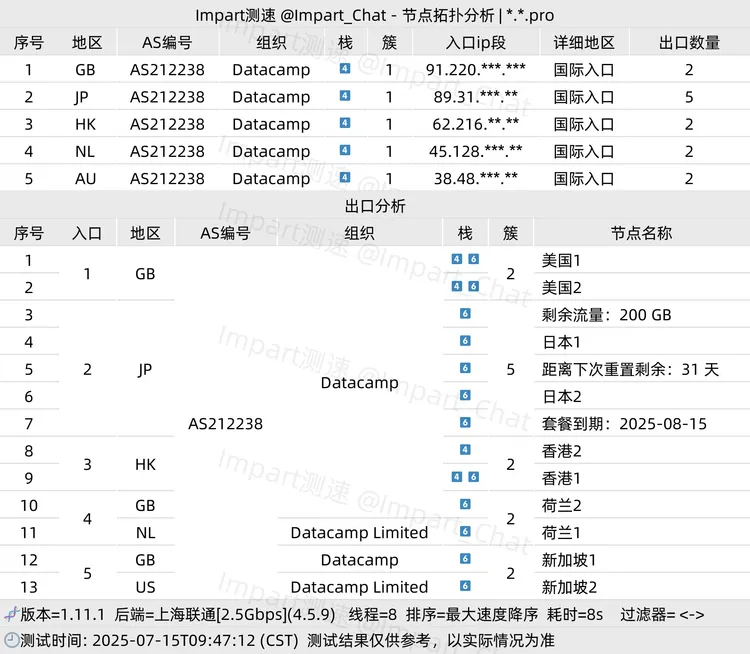This screenshot has height=654, width=750.
Task: Click the clock icon beside 测试时间
Action: tap(10, 639)
